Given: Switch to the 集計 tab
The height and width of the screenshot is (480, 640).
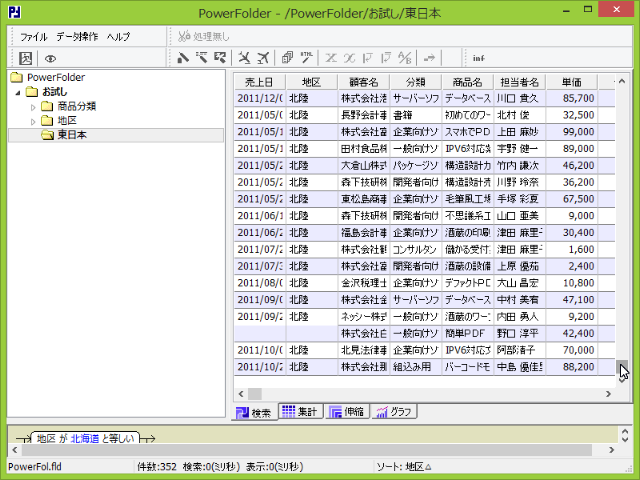Looking at the screenshot, I should coord(300,411).
